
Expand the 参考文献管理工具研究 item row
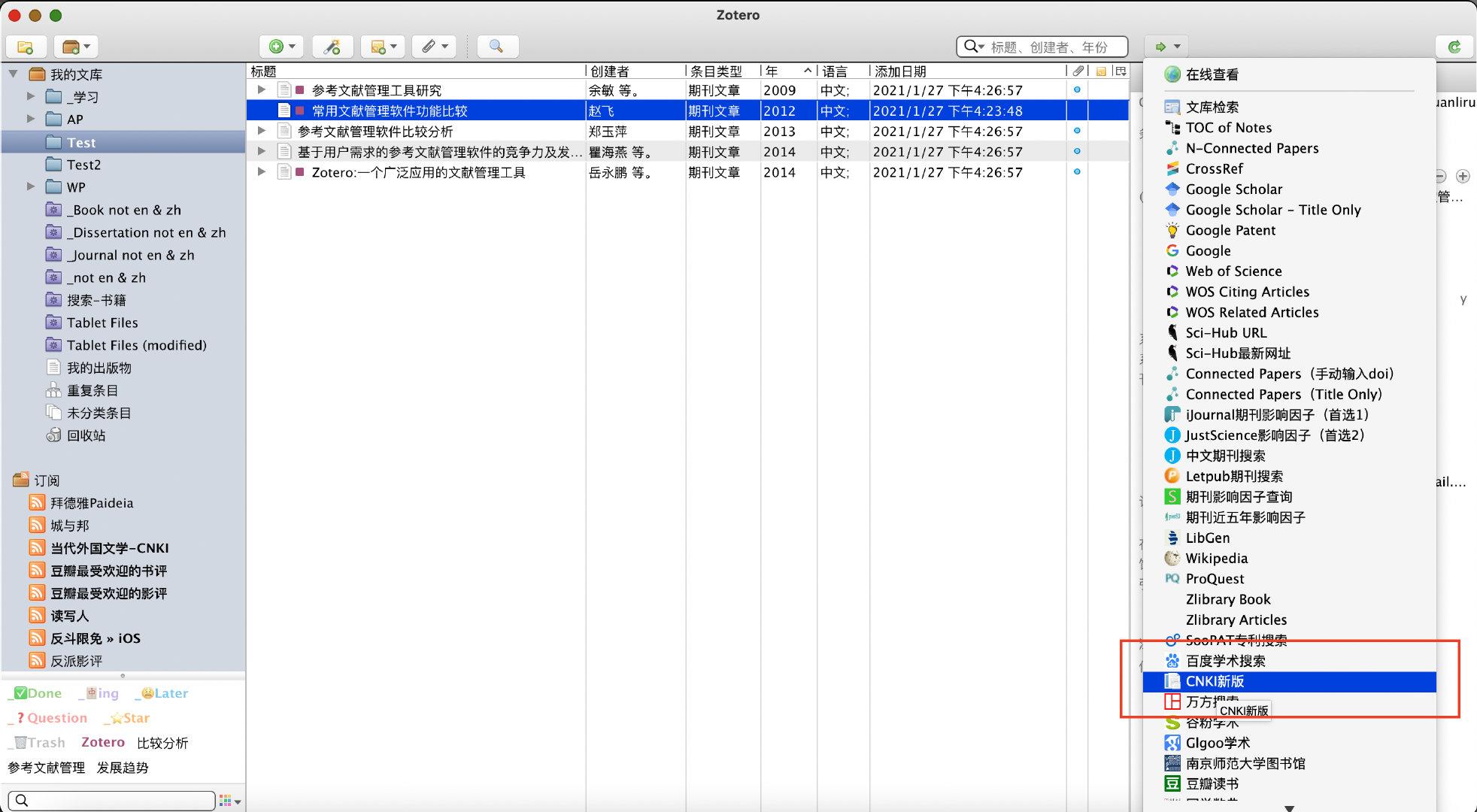[x=261, y=89]
